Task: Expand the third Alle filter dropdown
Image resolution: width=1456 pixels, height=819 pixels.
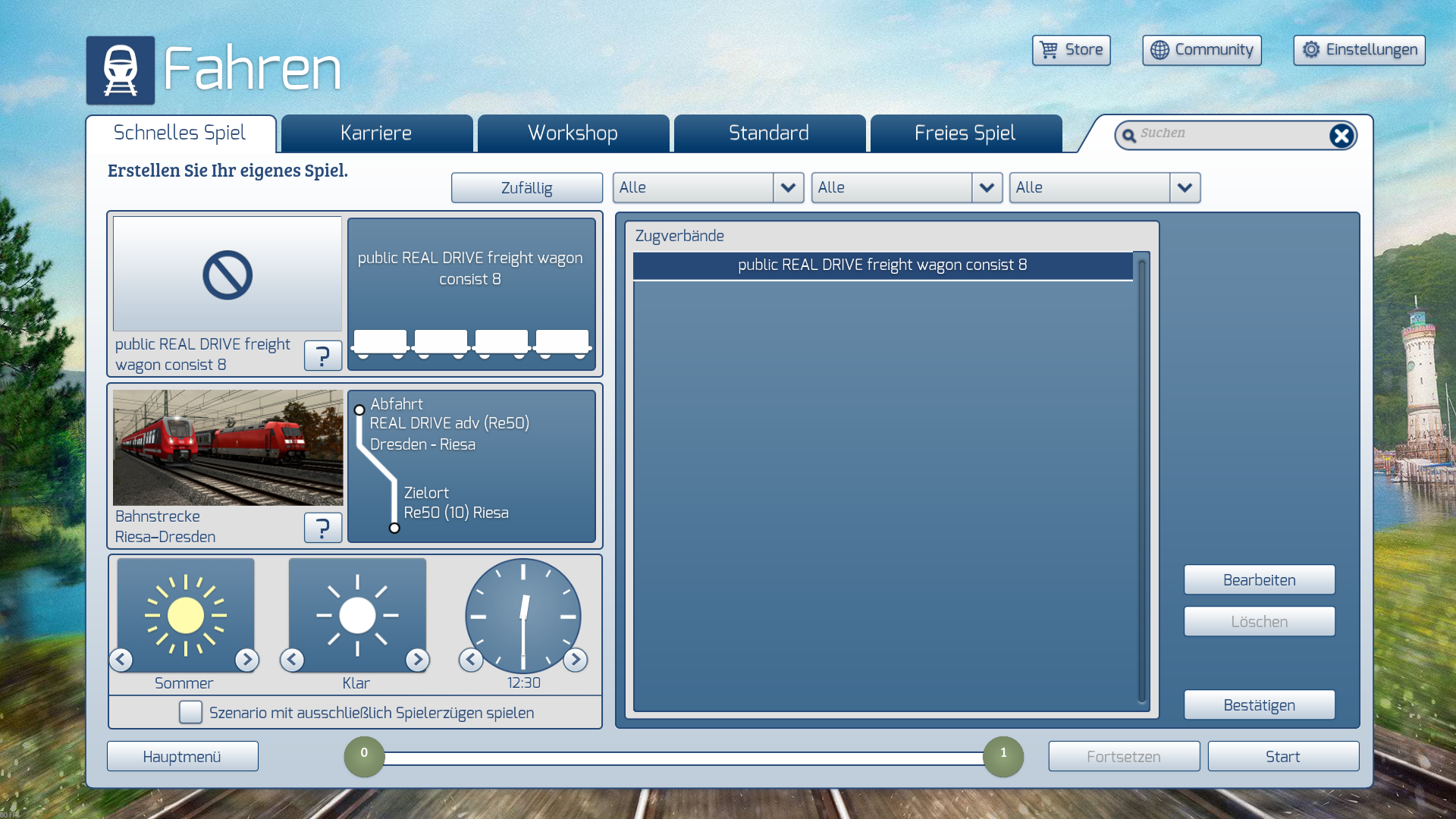Action: pos(1185,187)
